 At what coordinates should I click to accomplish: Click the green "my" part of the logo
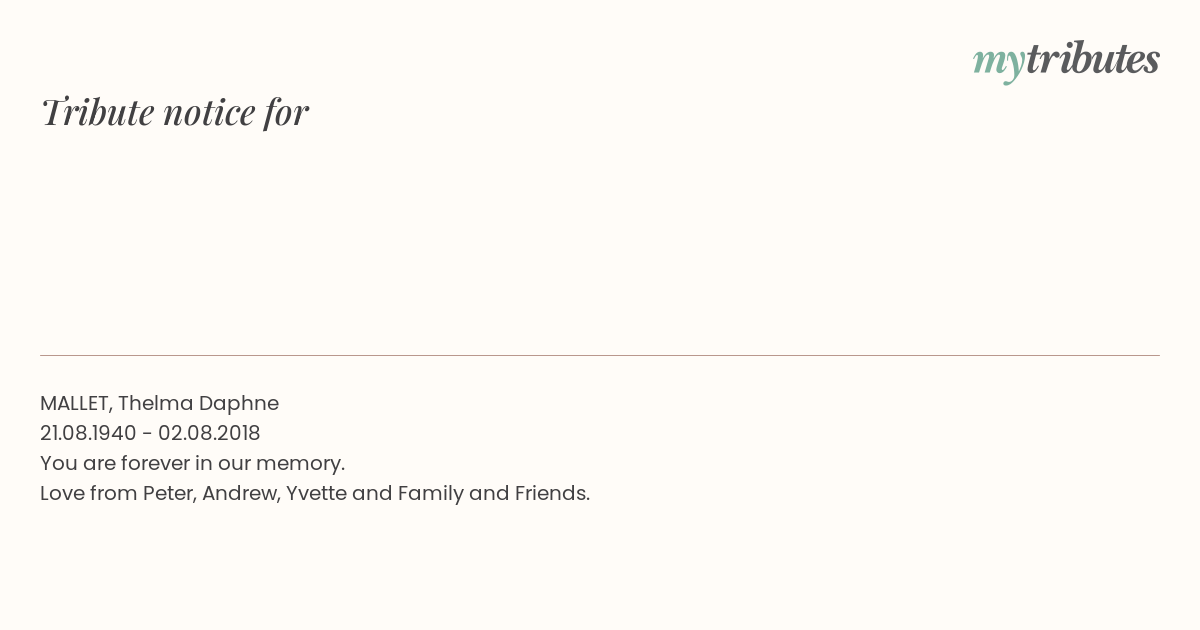pos(999,64)
